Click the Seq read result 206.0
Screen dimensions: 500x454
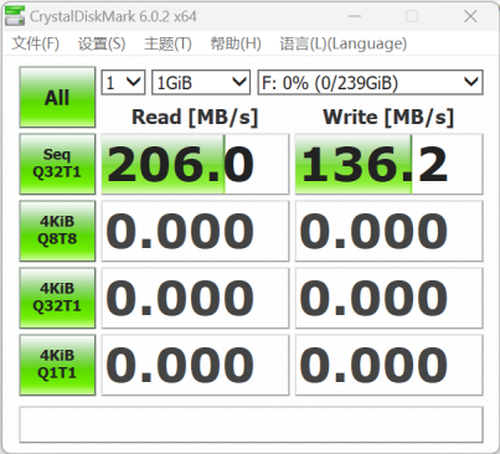tap(195, 164)
